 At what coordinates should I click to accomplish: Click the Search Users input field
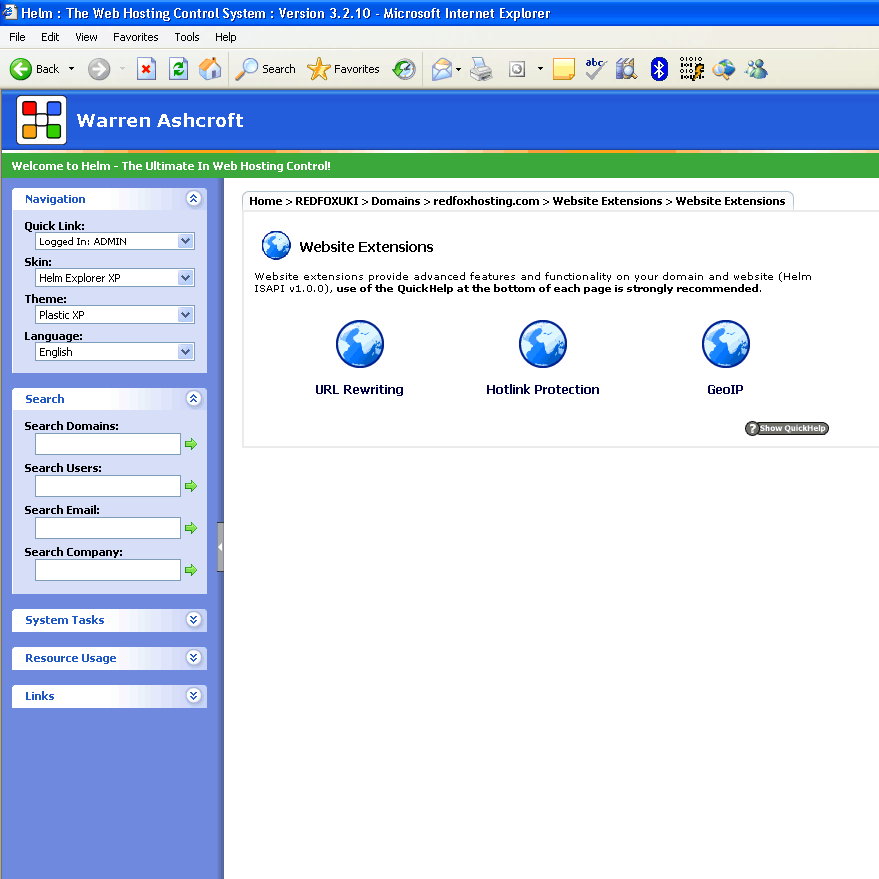108,486
